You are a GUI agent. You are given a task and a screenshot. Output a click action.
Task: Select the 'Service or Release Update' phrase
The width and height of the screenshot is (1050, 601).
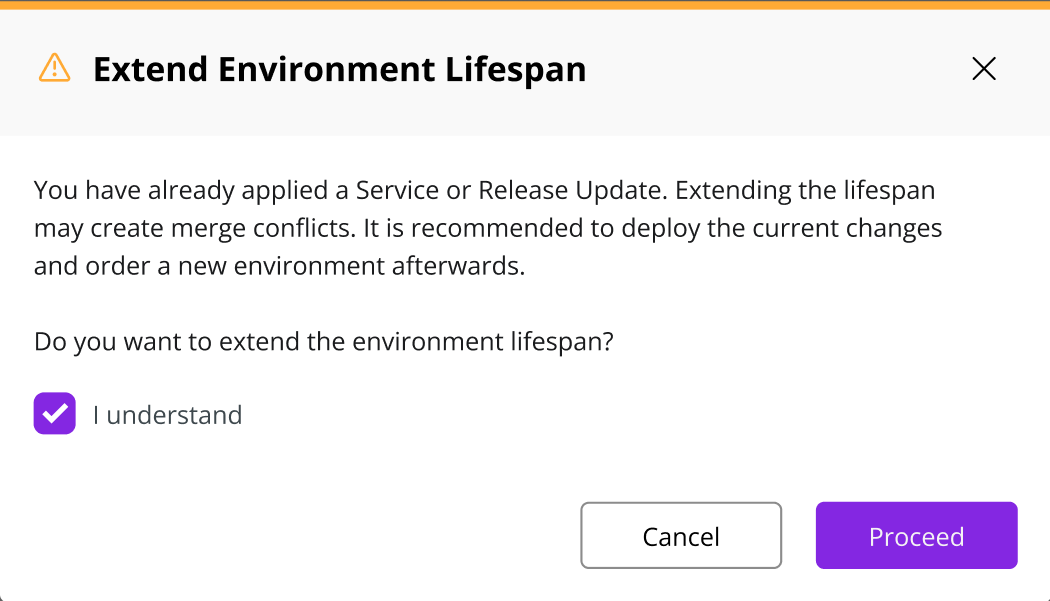511,191
